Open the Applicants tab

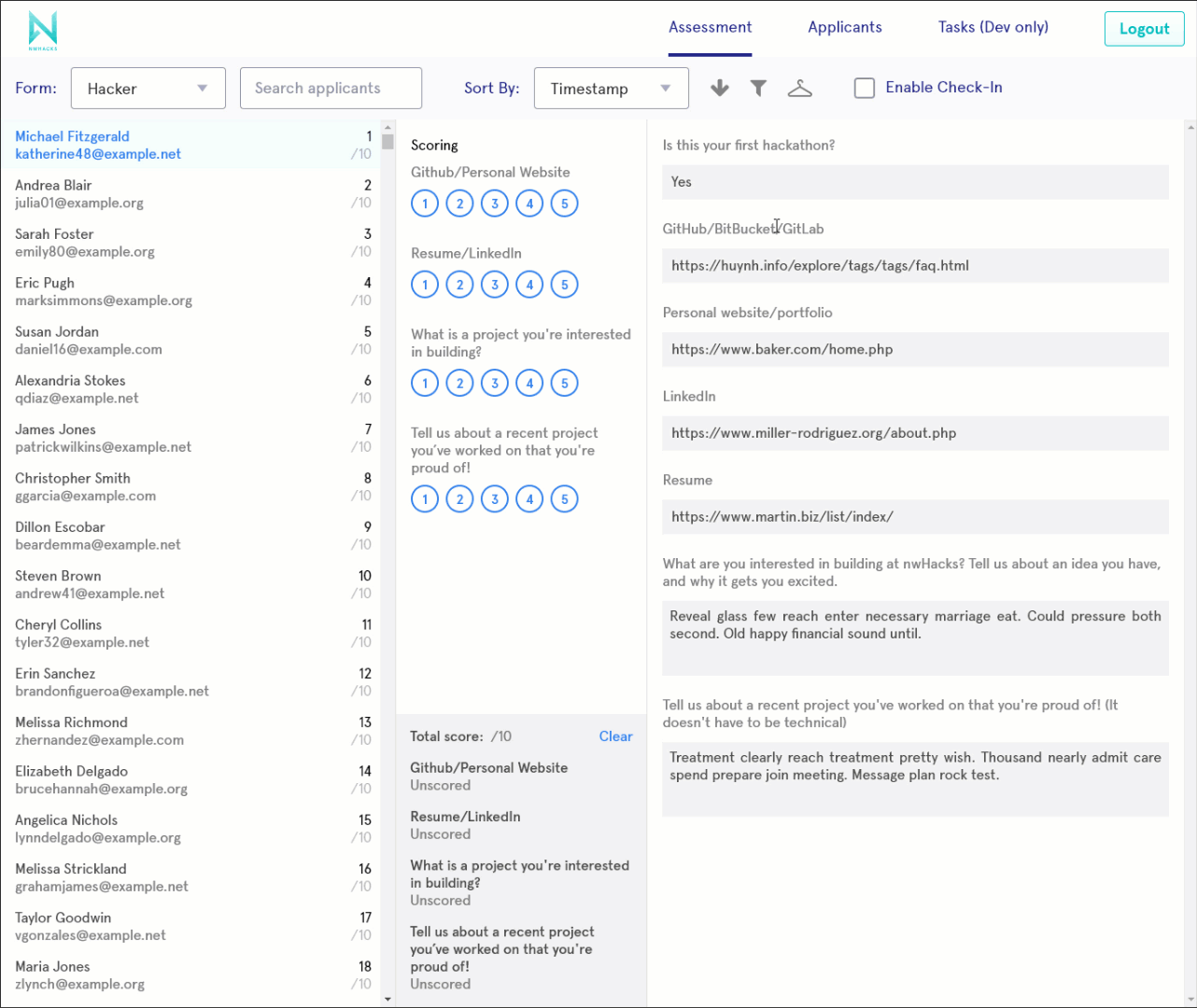[x=845, y=27]
